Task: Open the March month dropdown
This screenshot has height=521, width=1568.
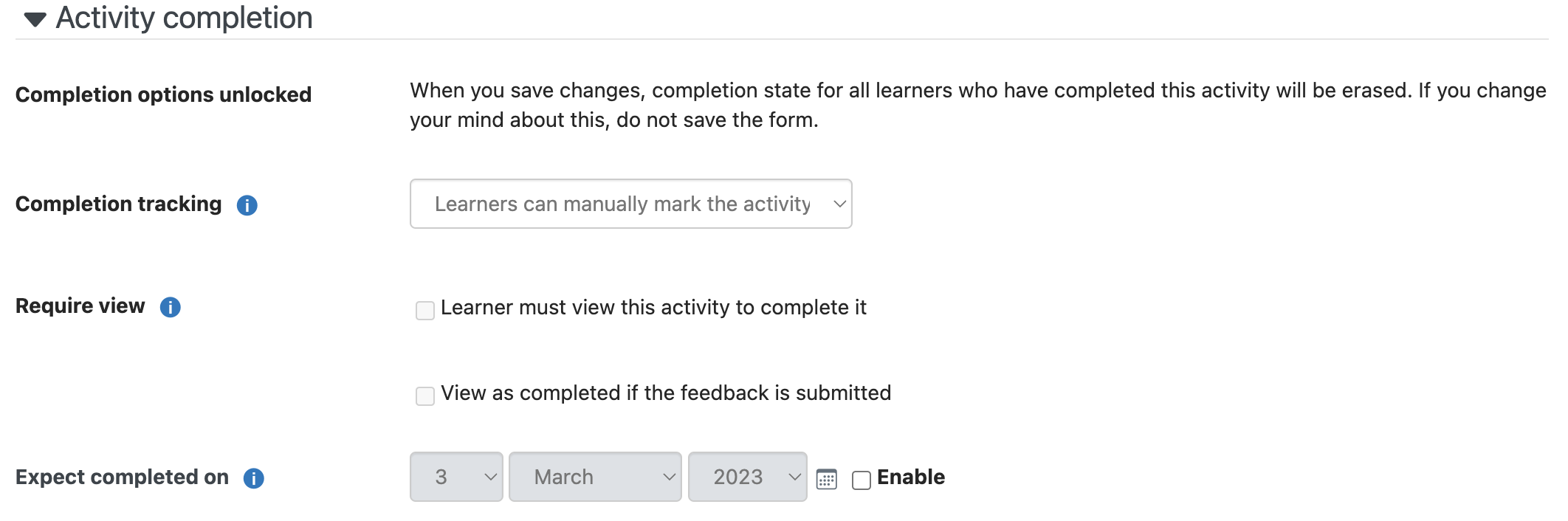Action: click(595, 477)
